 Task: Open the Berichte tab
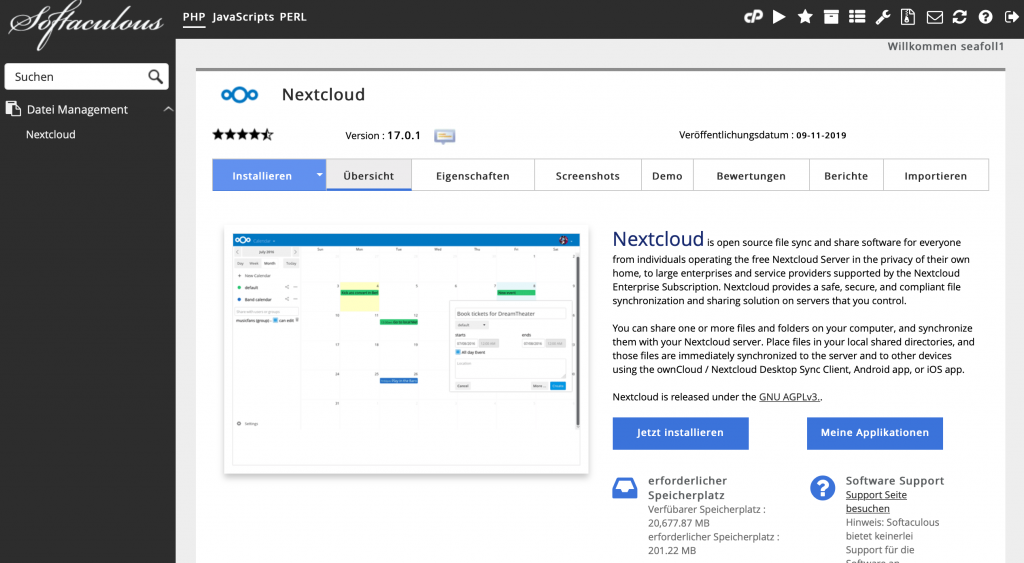pyautogui.click(x=846, y=176)
